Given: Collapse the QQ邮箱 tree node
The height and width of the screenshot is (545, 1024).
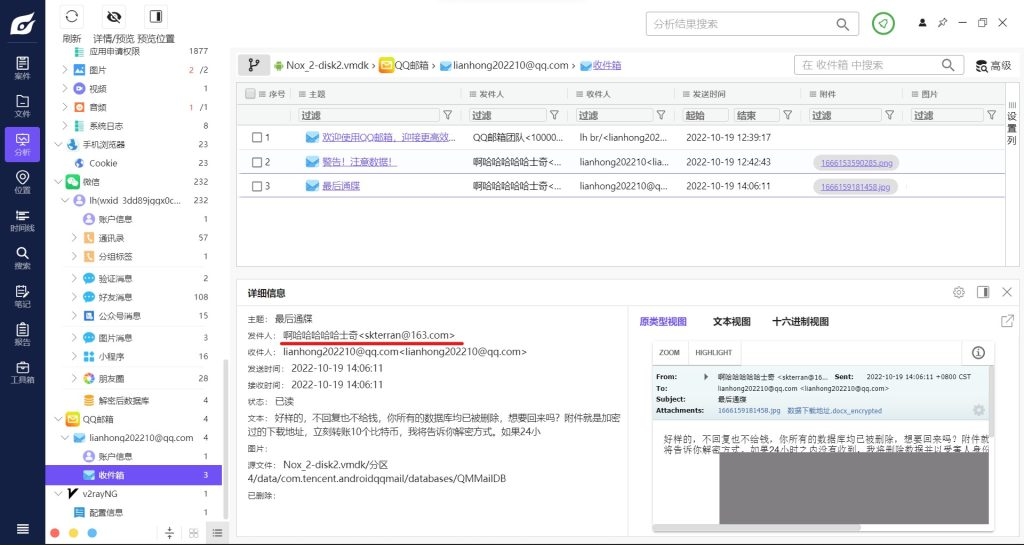Looking at the screenshot, I should [56, 419].
